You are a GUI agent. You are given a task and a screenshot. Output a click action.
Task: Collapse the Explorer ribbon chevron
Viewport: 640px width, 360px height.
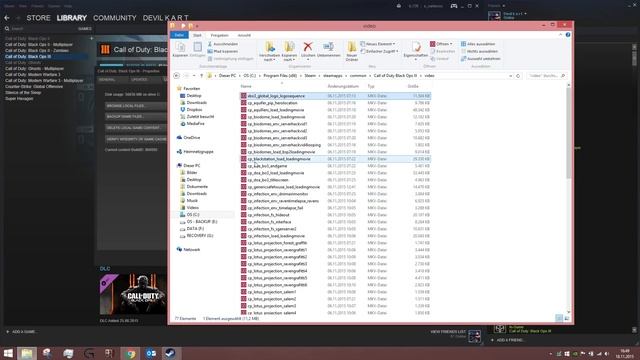pos(560,35)
